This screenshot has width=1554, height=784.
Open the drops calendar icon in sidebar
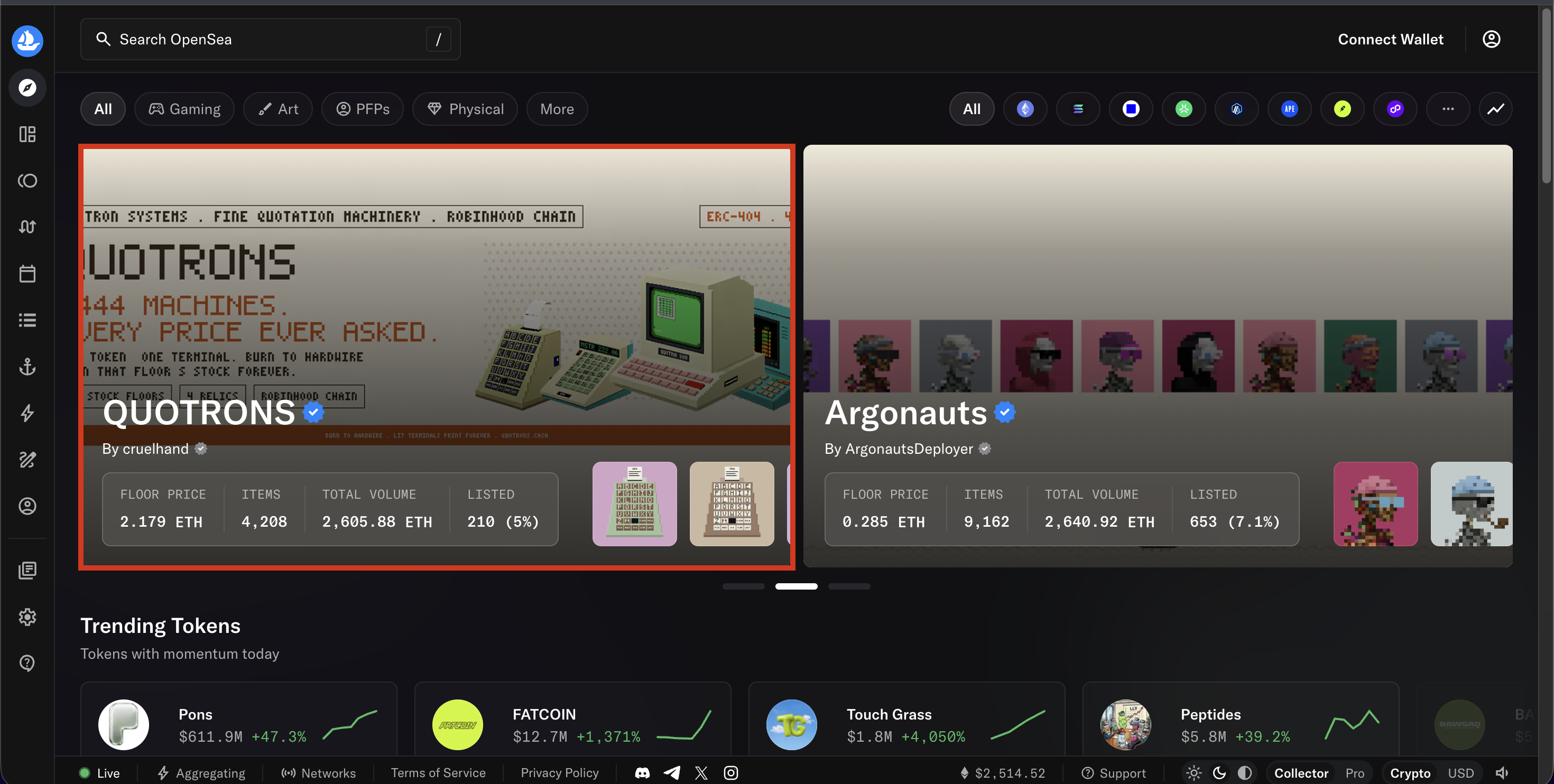[27, 273]
